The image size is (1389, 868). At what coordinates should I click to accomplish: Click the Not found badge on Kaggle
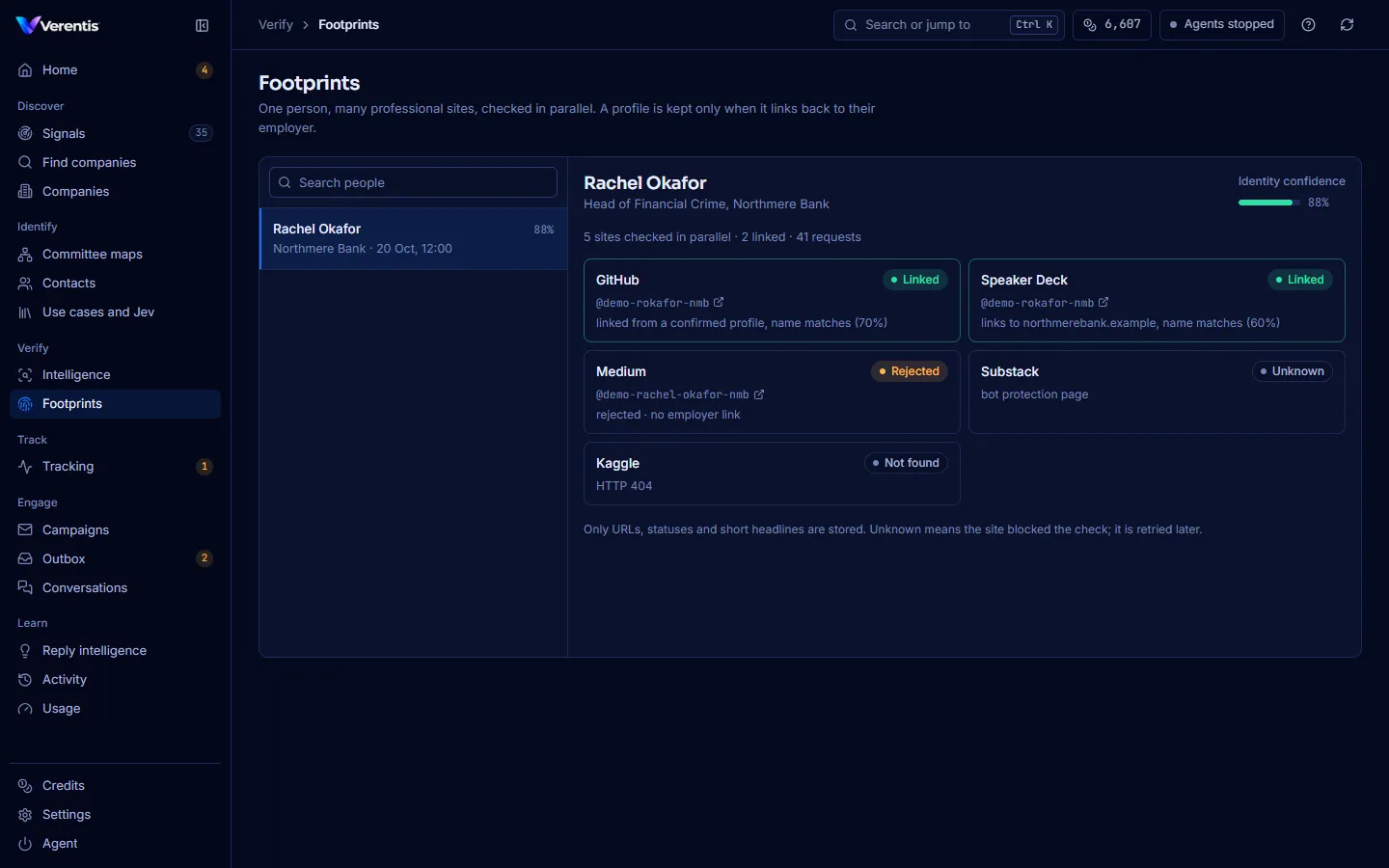pos(907,463)
